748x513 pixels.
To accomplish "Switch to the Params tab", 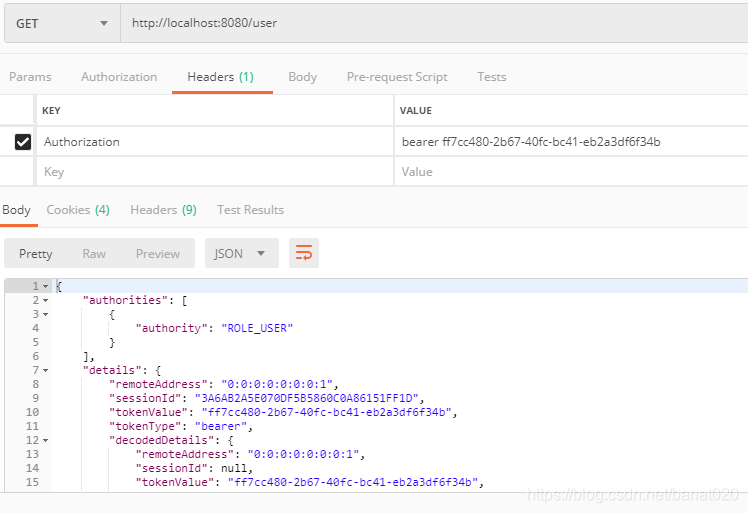I will coord(30,77).
